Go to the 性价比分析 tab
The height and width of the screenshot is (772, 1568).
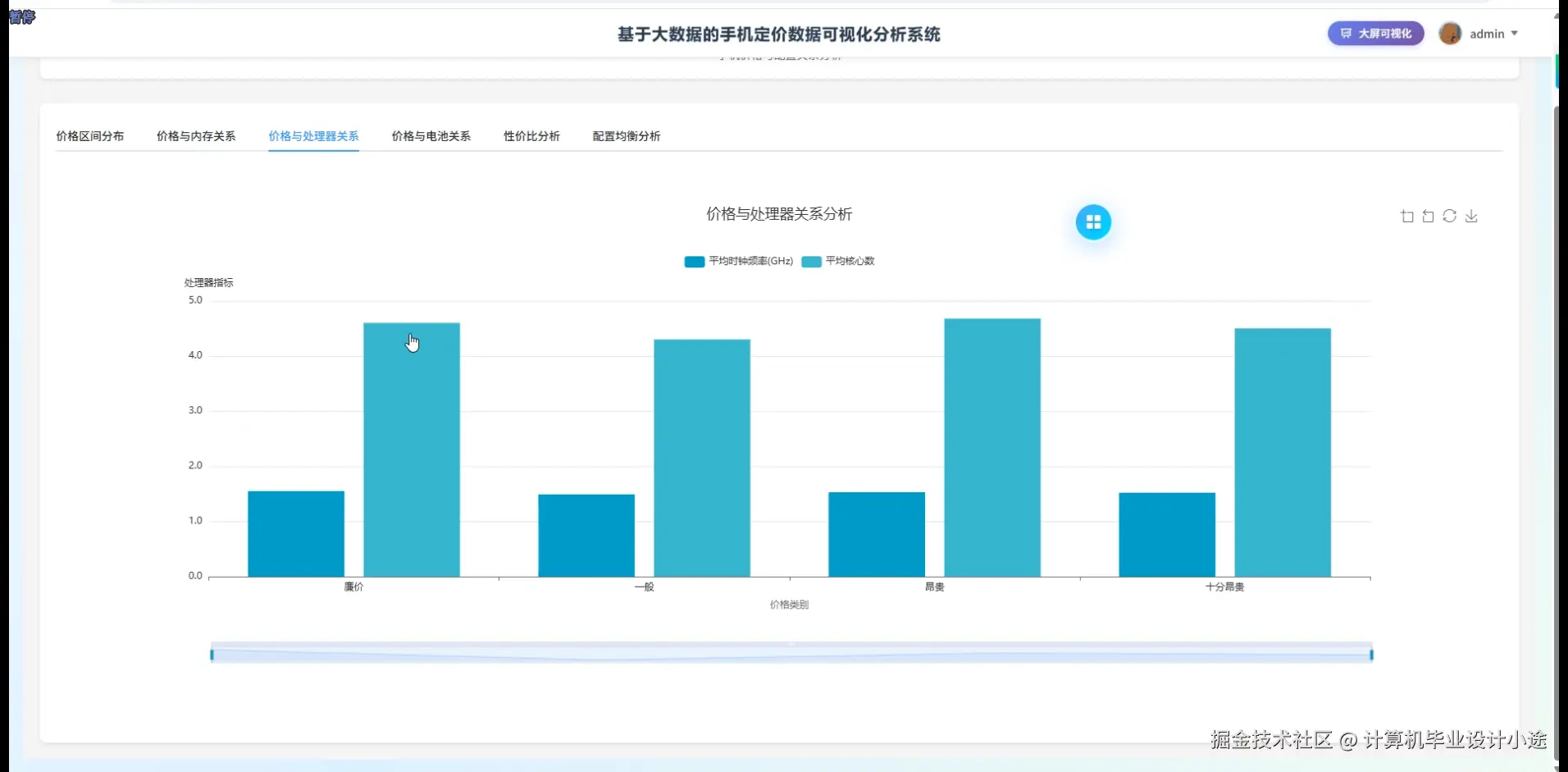[x=531, y=136]
